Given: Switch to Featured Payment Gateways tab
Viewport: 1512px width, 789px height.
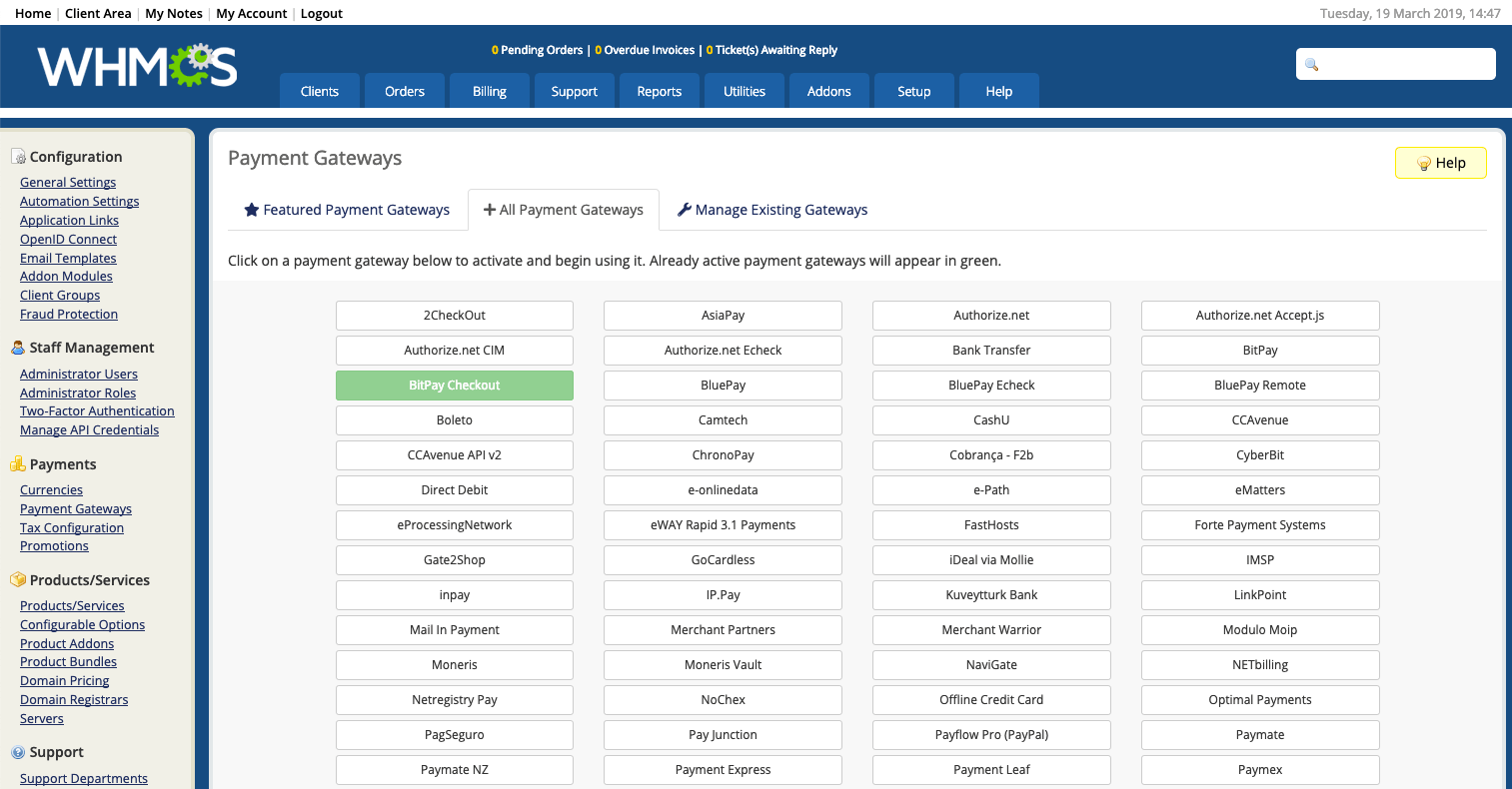Looking at the screenshot, I should (347, 210).
